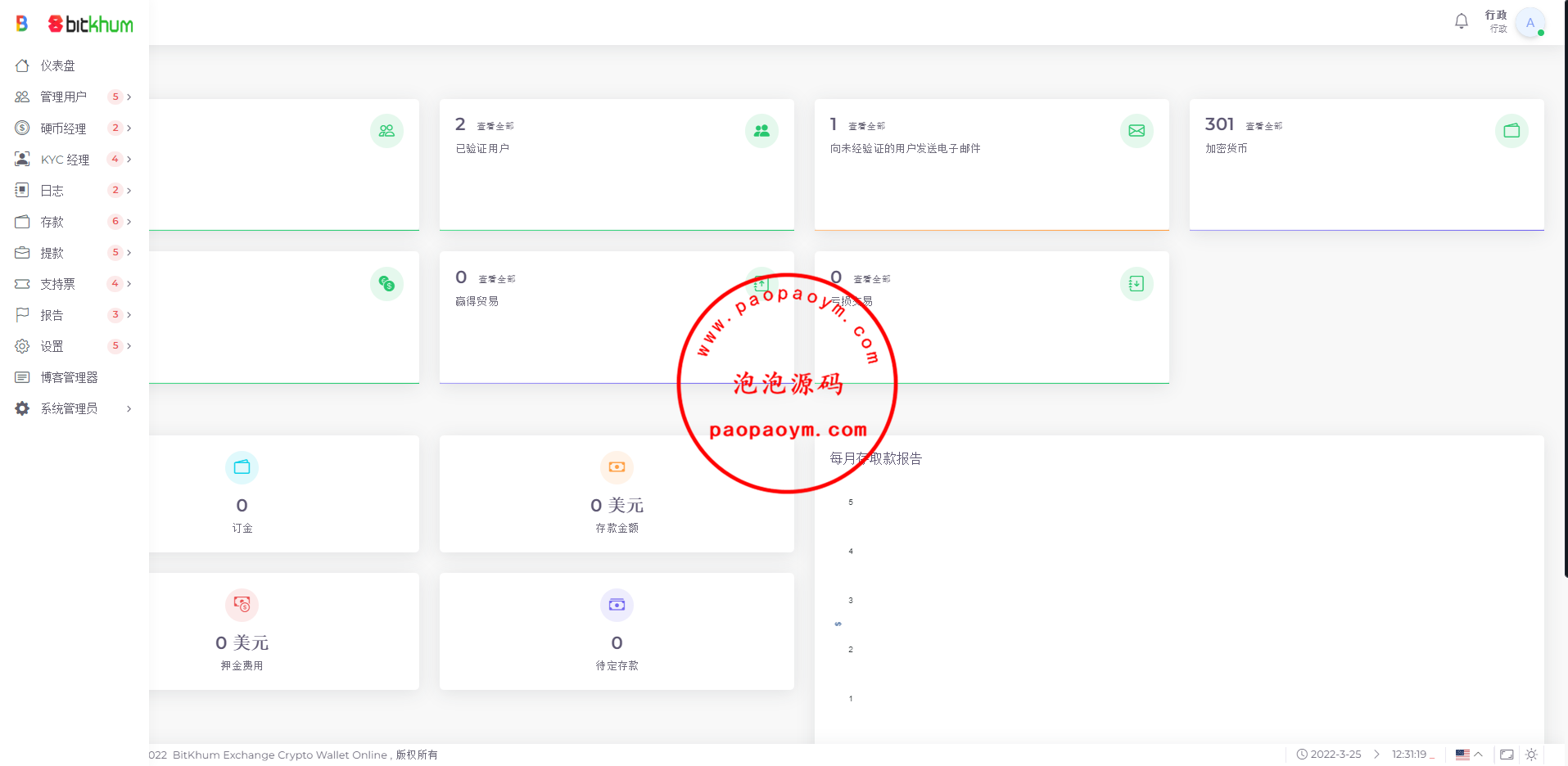The image size is (1568, 766).
Task: Click the pending deposits purple icon
Action: [617, 605]
